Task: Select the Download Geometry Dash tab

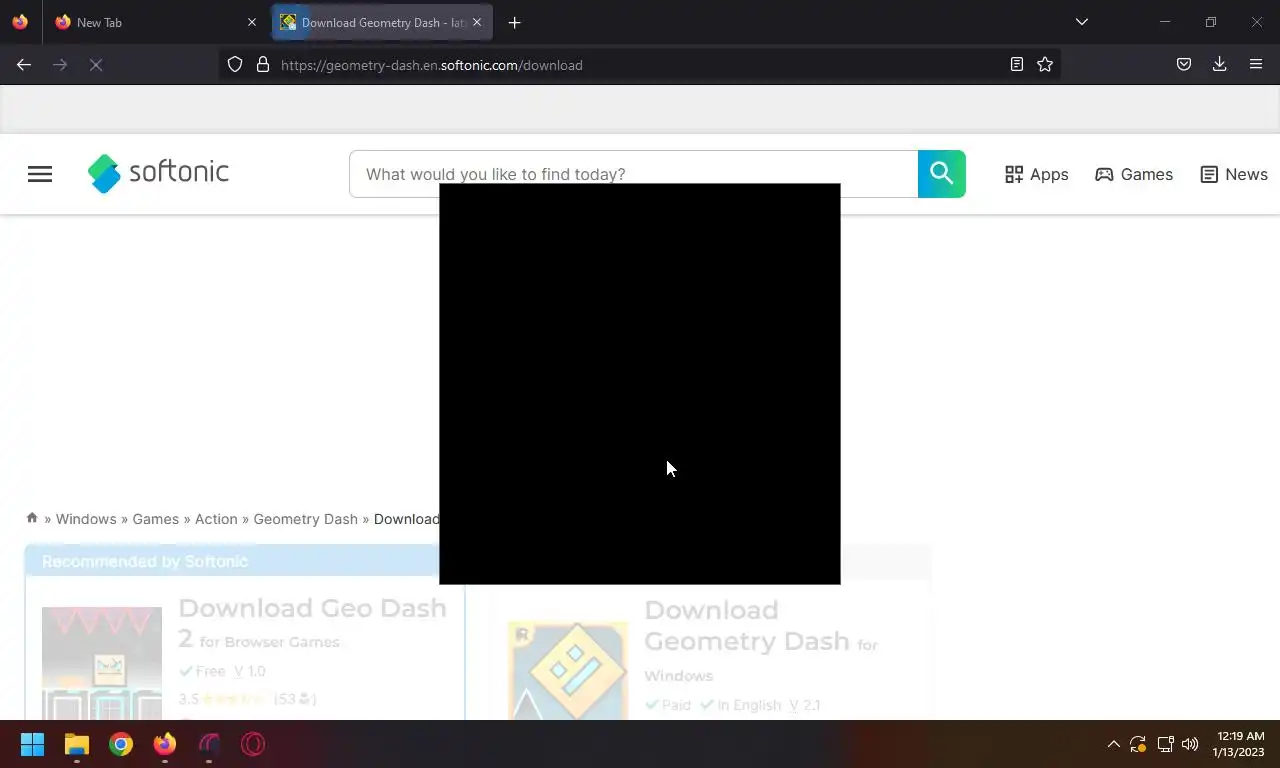Action: [x=382, y=22]
